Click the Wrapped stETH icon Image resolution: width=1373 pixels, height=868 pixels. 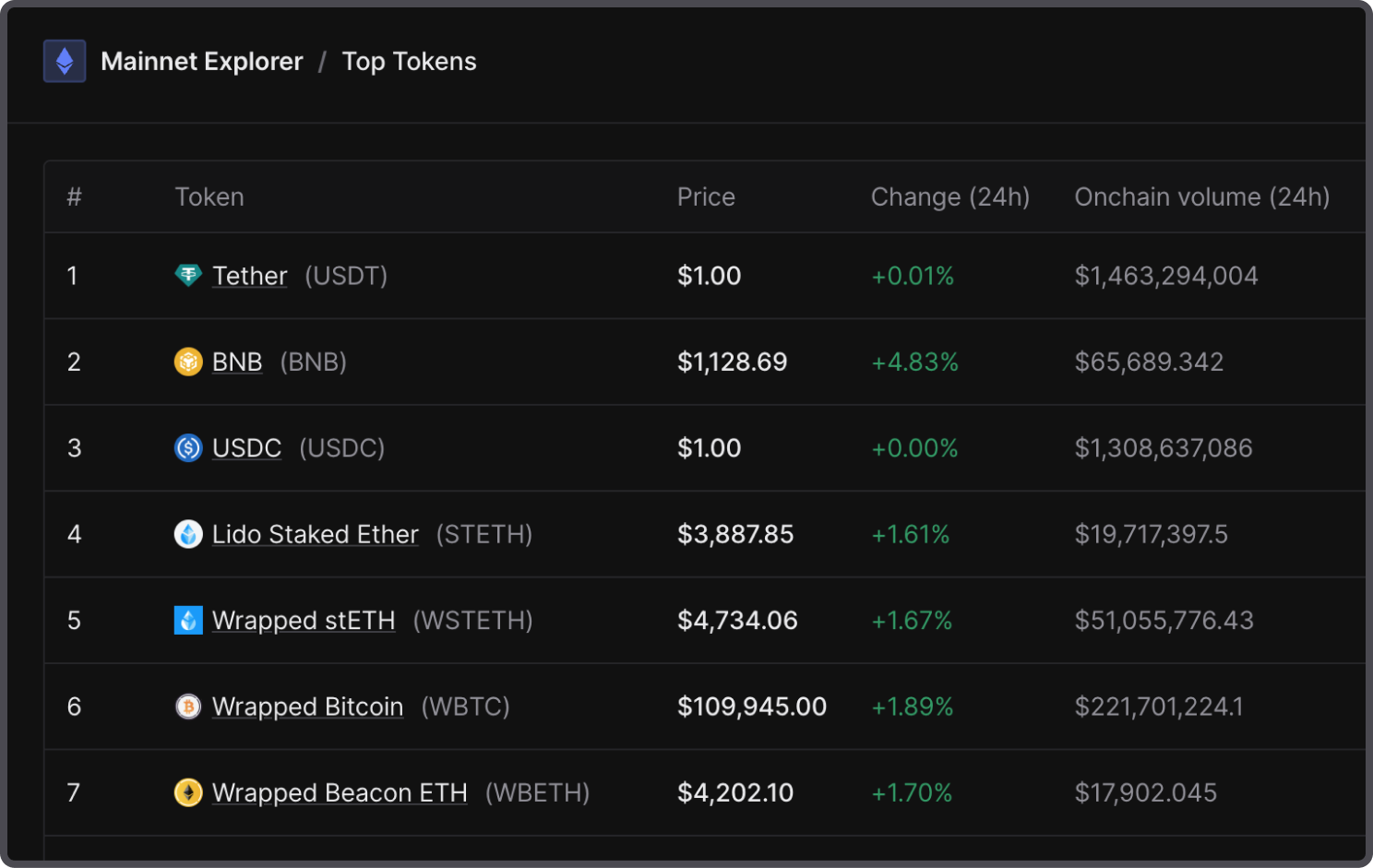coord(188,620)
